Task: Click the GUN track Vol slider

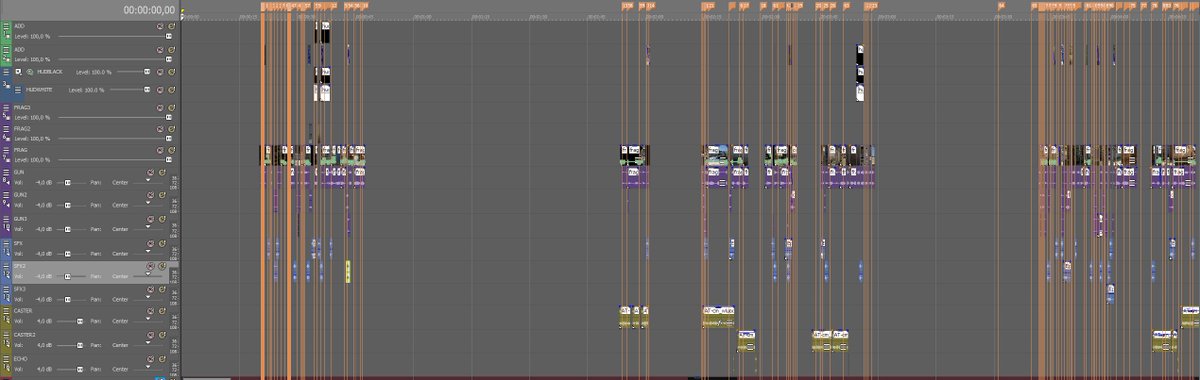Action: tap(71, 182)
